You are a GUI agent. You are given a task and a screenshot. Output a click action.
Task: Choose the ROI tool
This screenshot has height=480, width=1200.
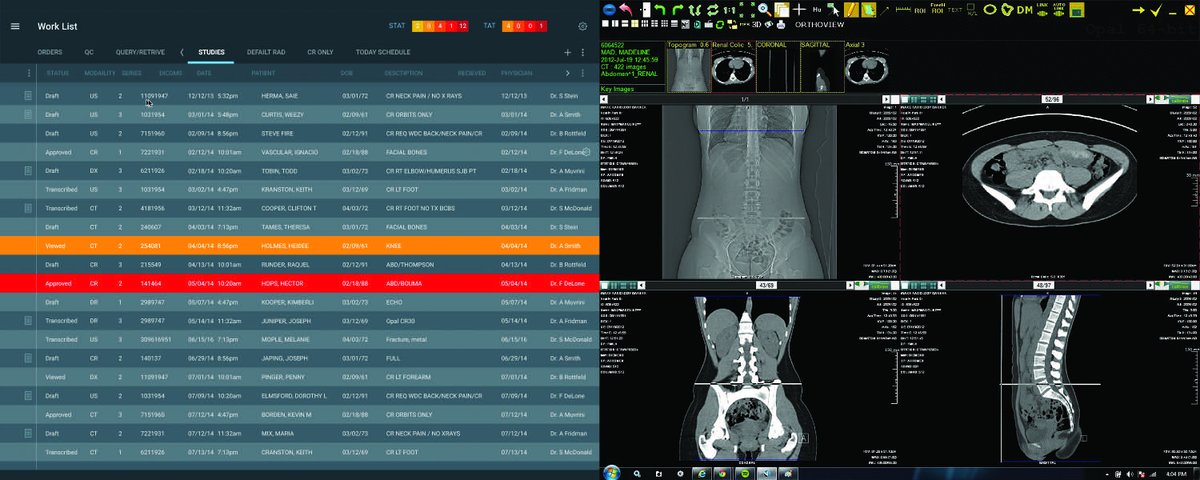[920, 11]
